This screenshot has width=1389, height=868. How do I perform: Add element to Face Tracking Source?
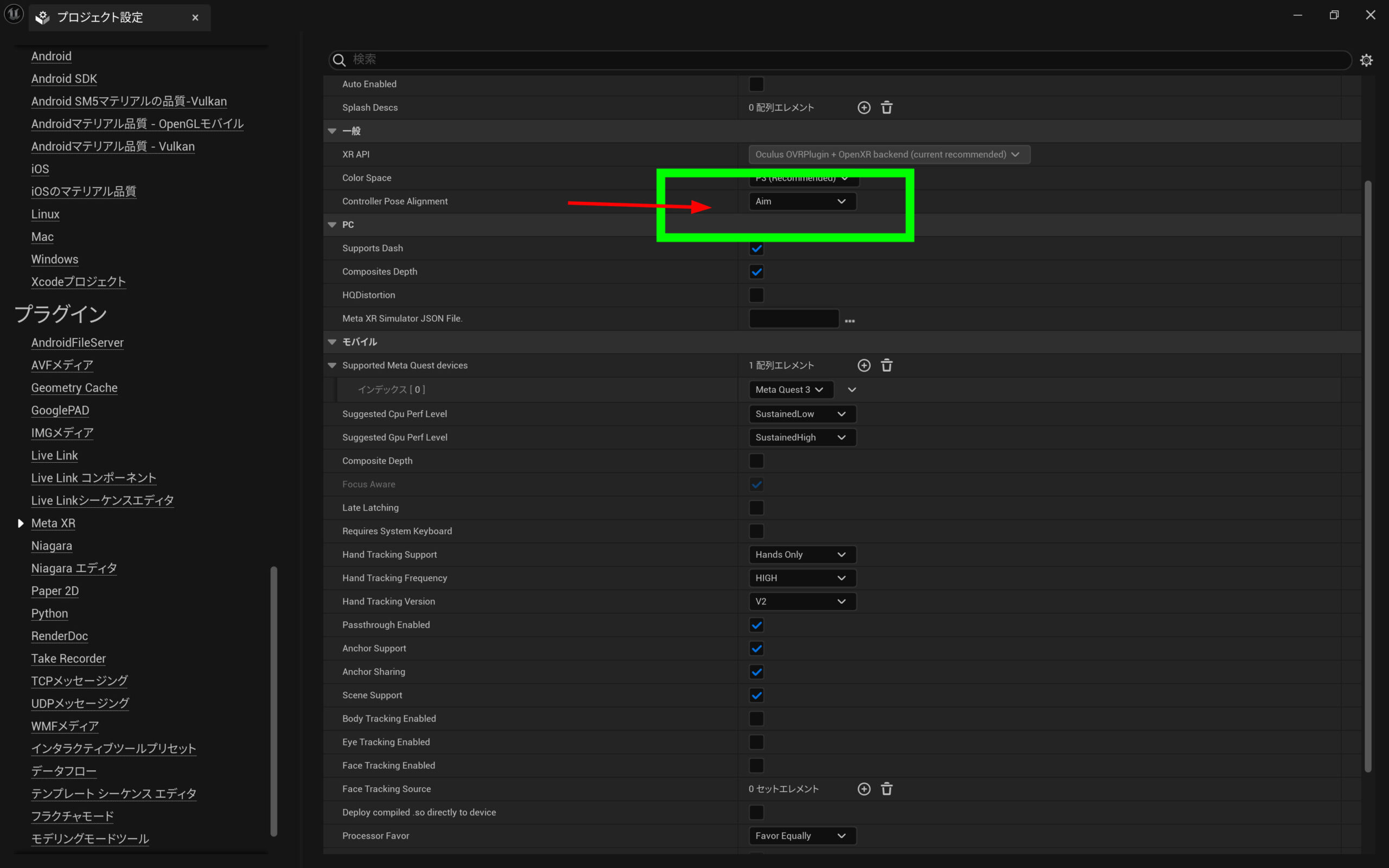point(864,789)
